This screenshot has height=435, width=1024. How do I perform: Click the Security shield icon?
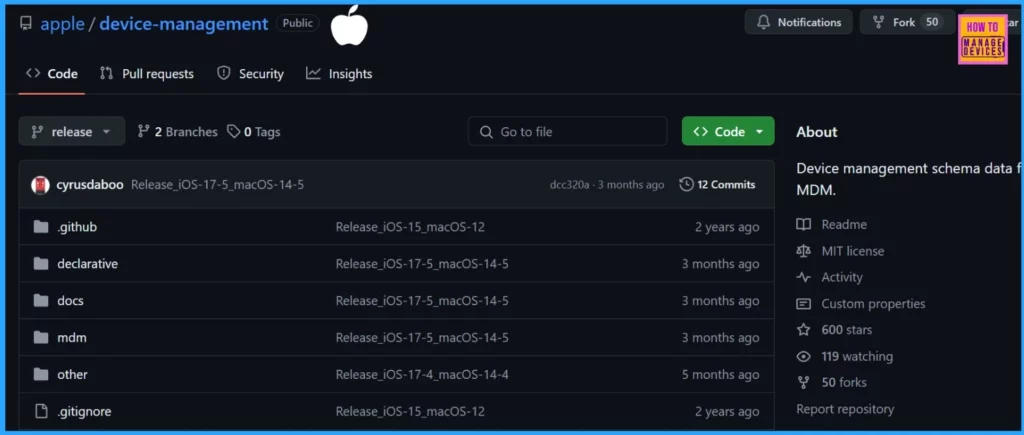click(224, 73)
